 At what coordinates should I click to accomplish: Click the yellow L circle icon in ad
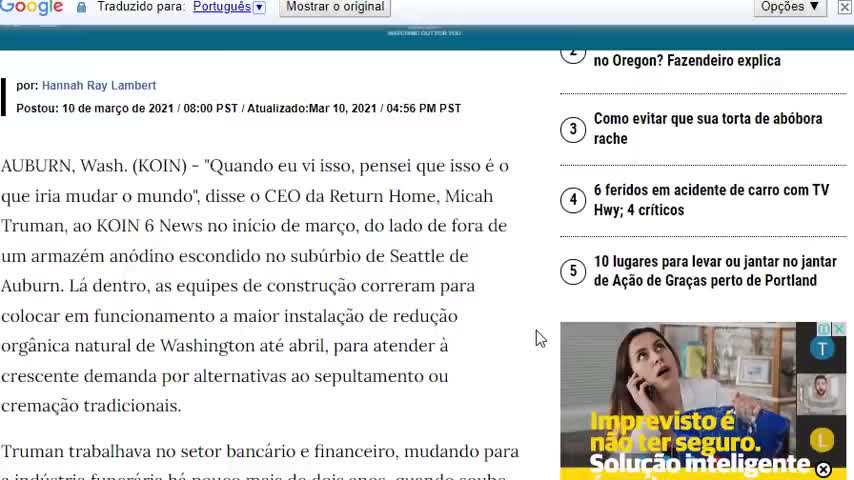point(822,440)
